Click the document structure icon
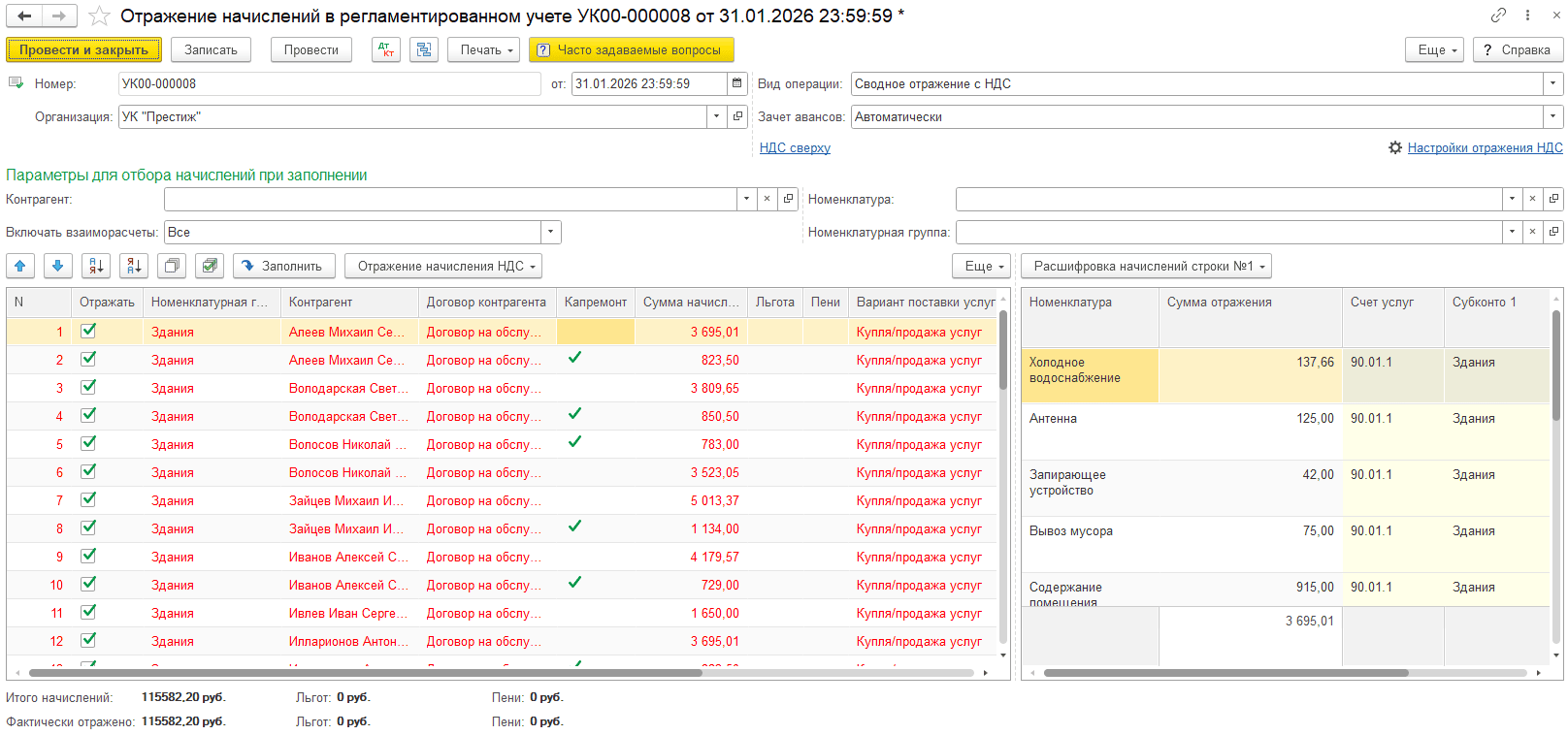The width and height of the screenshot is (1568, 735). pos(423,49)
